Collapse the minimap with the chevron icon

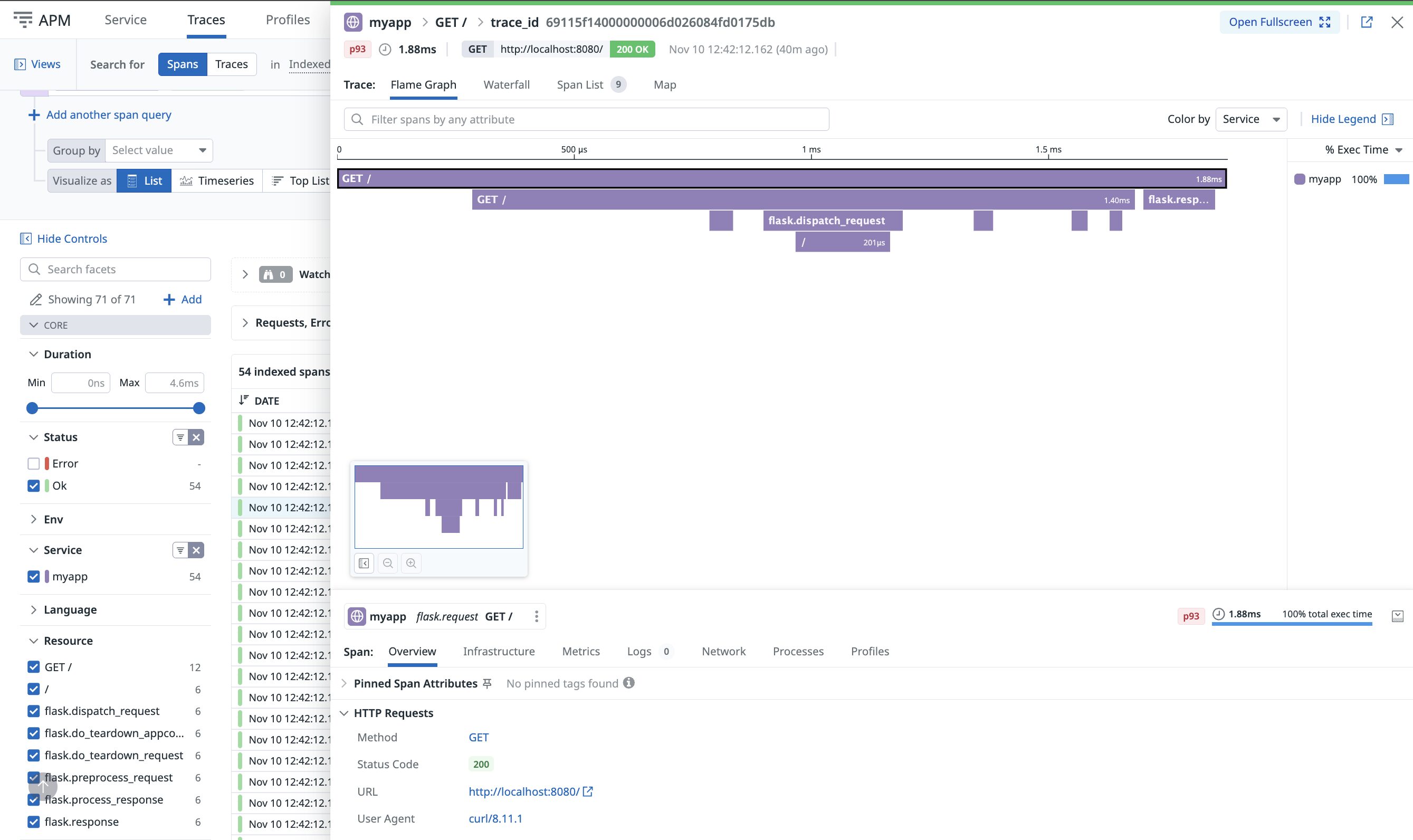365,562
